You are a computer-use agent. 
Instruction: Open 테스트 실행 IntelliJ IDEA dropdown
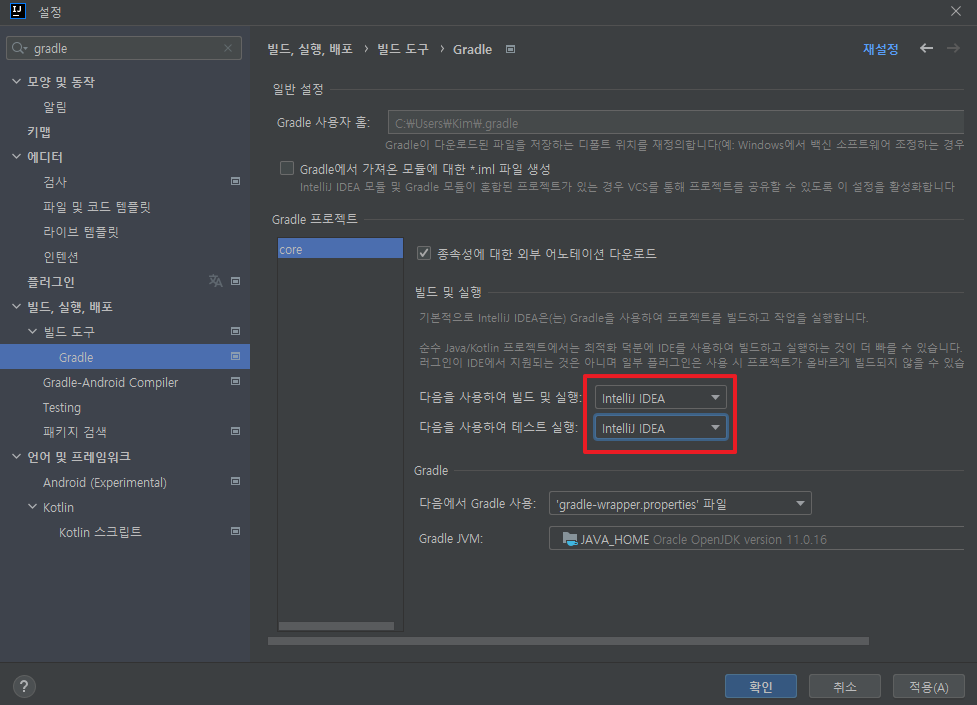click(660, 428)
